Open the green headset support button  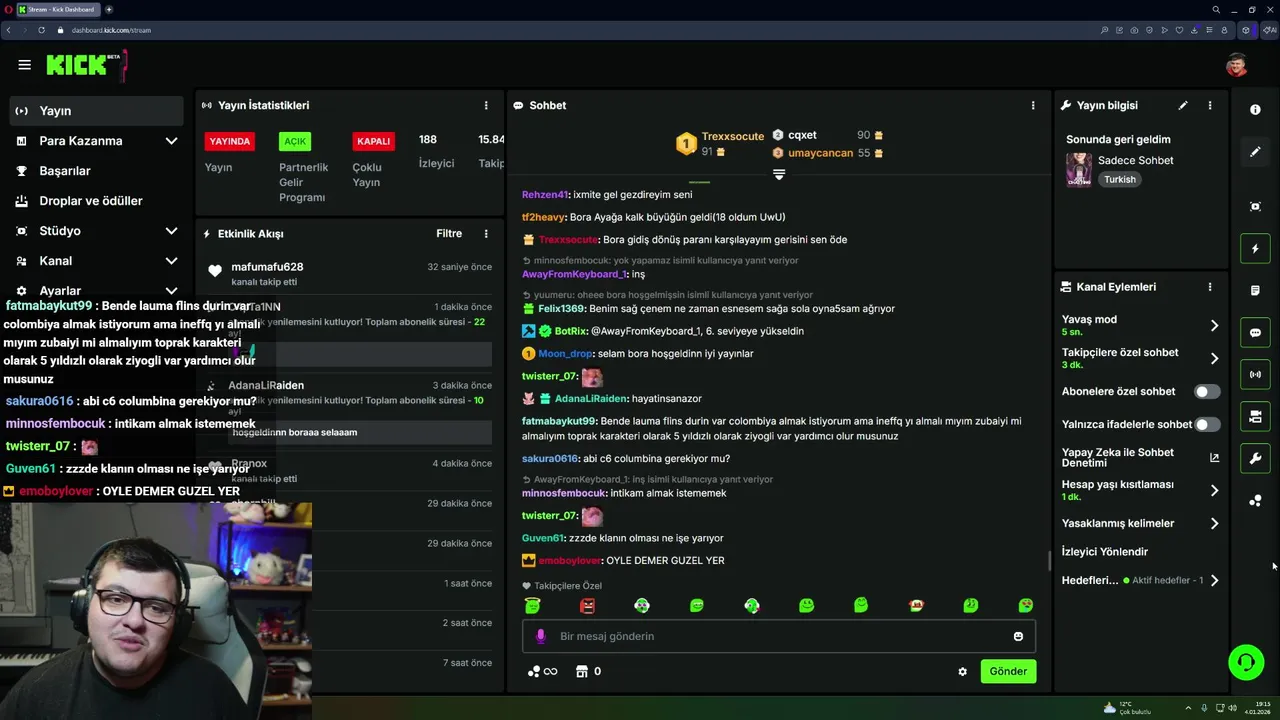click(1246, 662)
